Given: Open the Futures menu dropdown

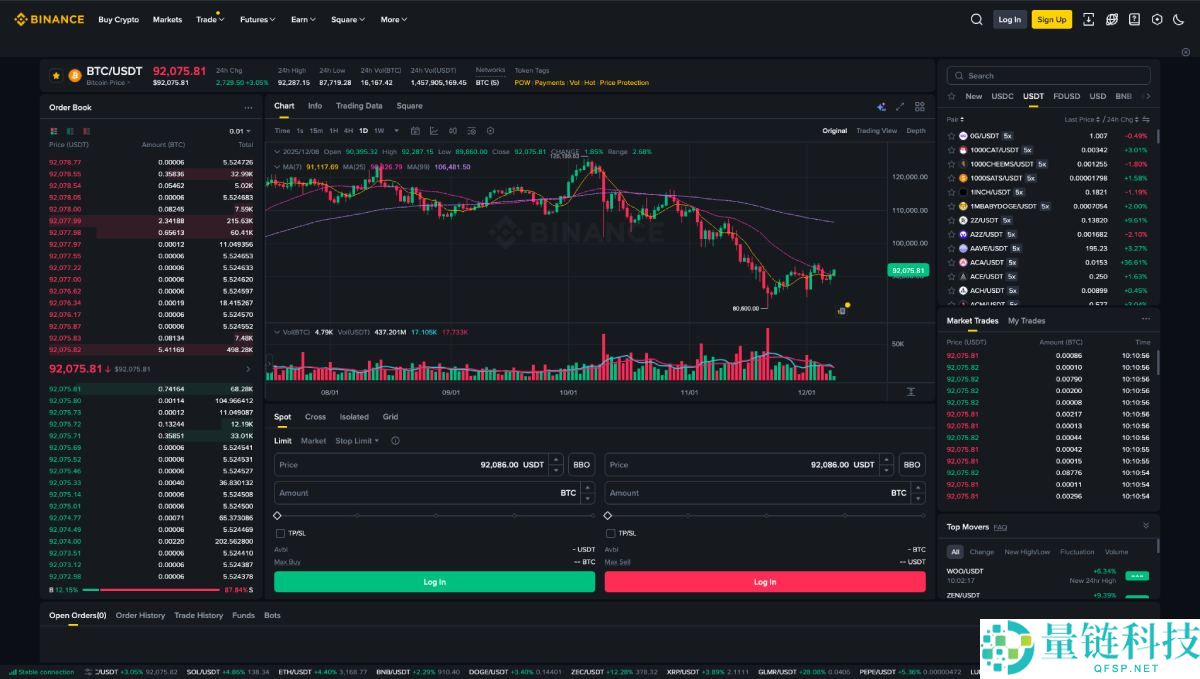Looking at the screenshot, I should point(259,19).
